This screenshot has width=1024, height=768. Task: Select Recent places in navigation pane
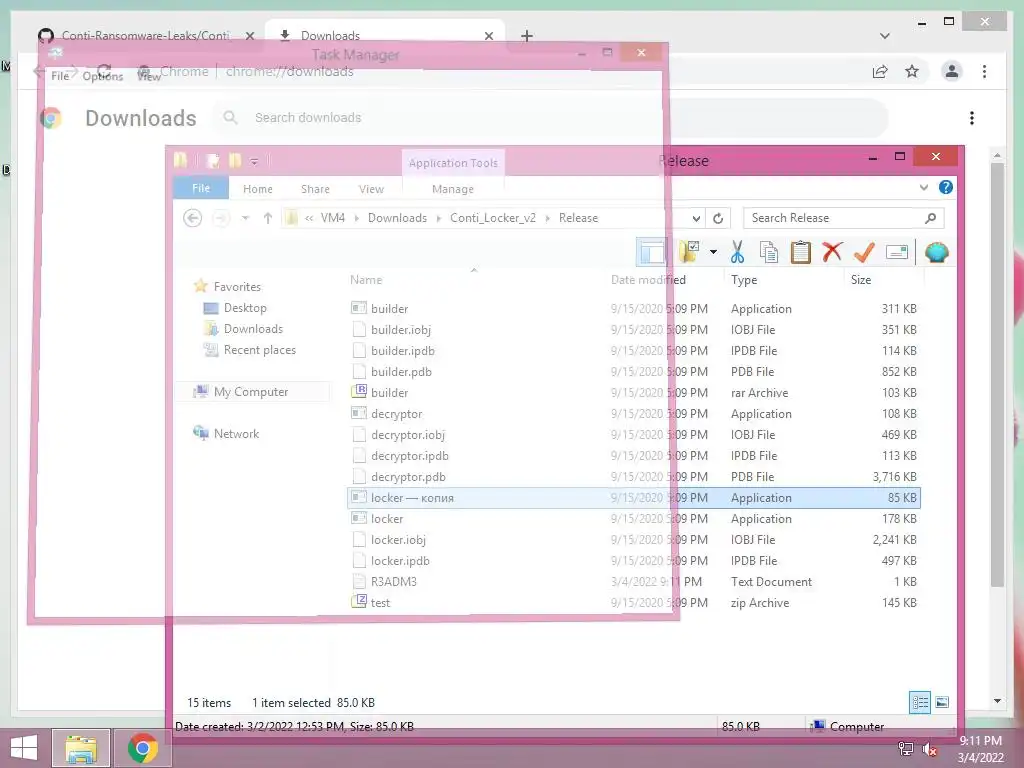click(x=259, y=350)
